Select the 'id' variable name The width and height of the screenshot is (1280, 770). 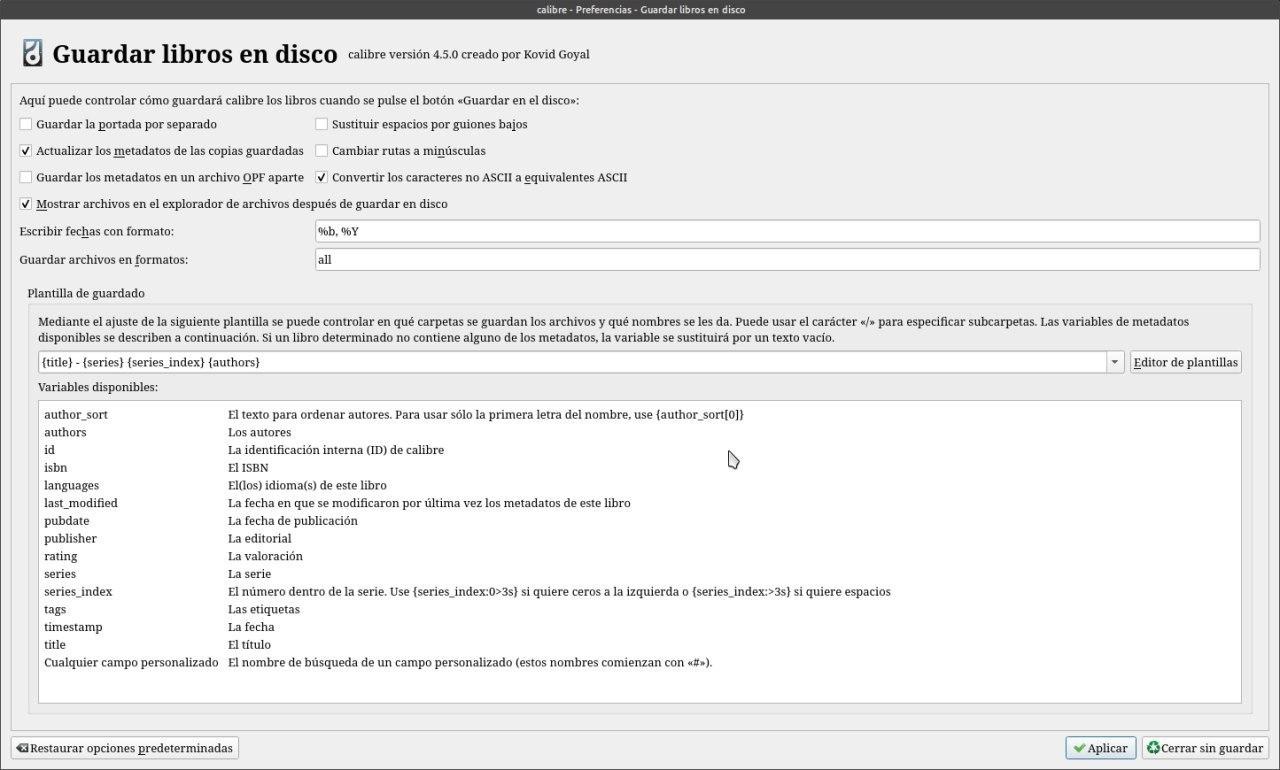(x=49, y=450)
